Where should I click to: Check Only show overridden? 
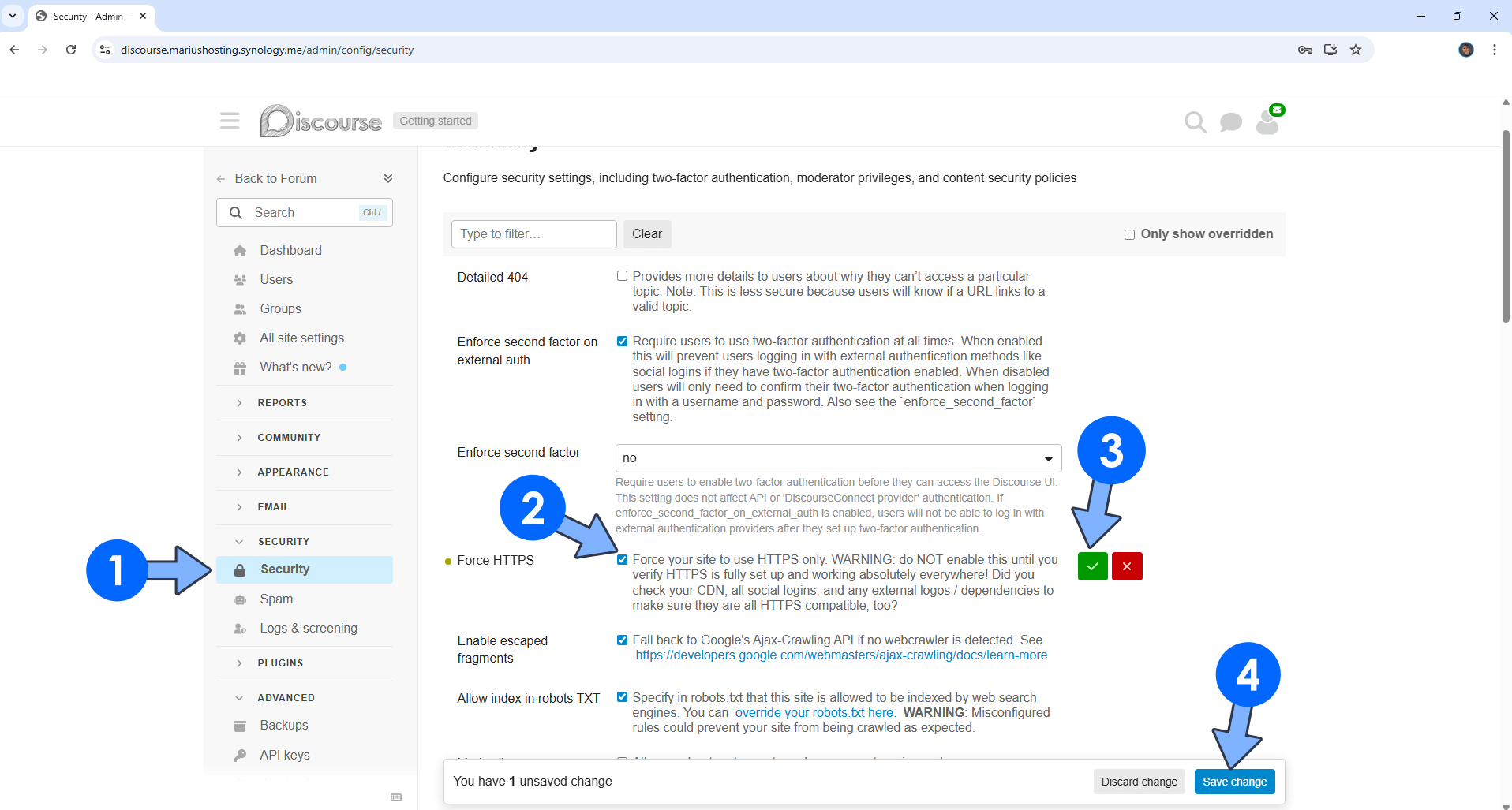pyautogui.click(x=1129, y=234)
